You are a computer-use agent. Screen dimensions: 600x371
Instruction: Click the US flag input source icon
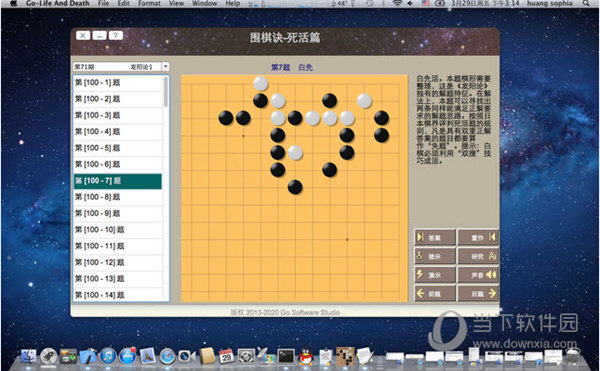pos(426,3)
